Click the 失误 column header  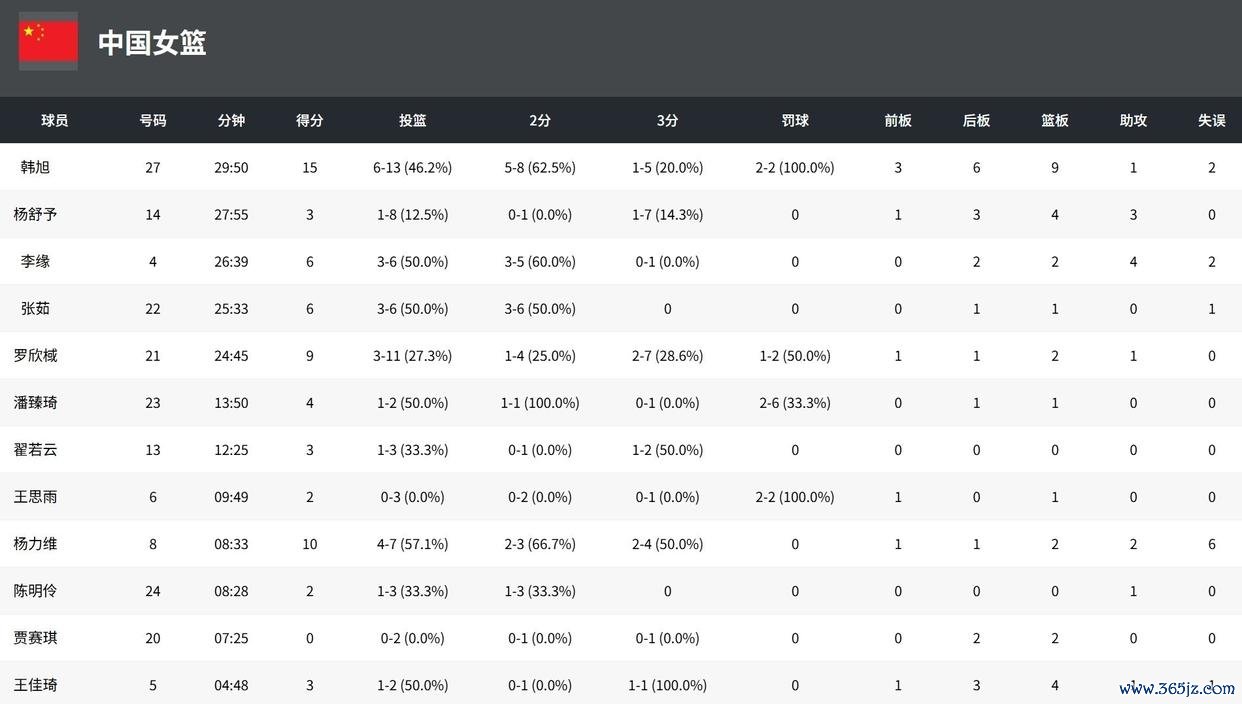(x=1211, y=120)
